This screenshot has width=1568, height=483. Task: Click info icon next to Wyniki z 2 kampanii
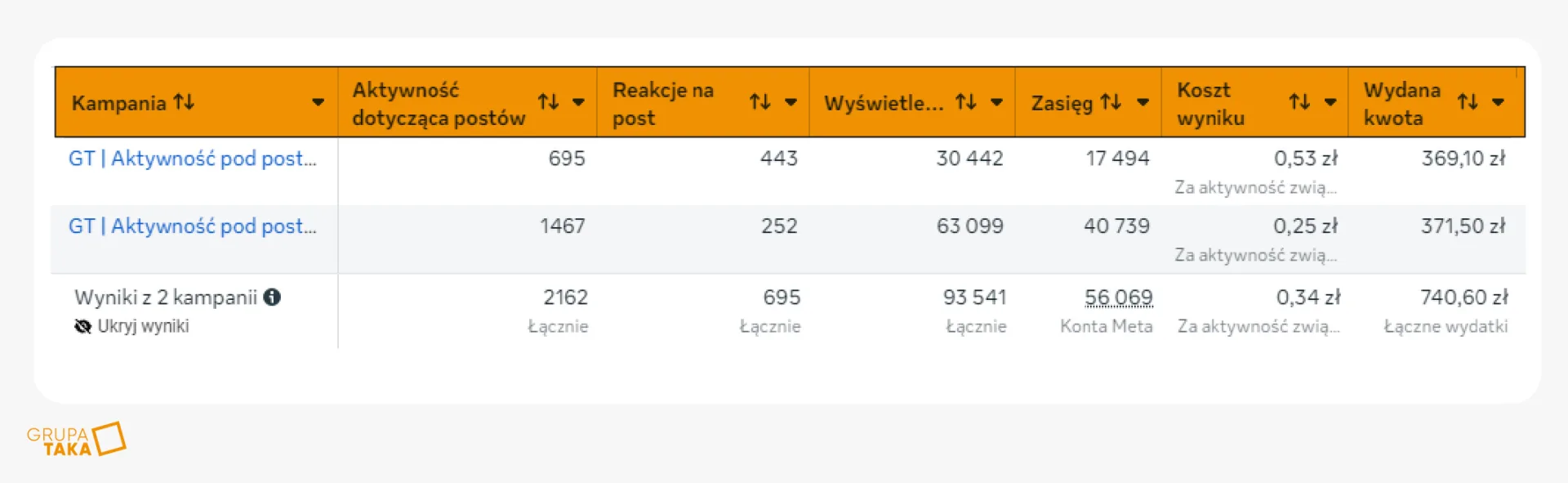pyautogui.click(x=273, y=297)
